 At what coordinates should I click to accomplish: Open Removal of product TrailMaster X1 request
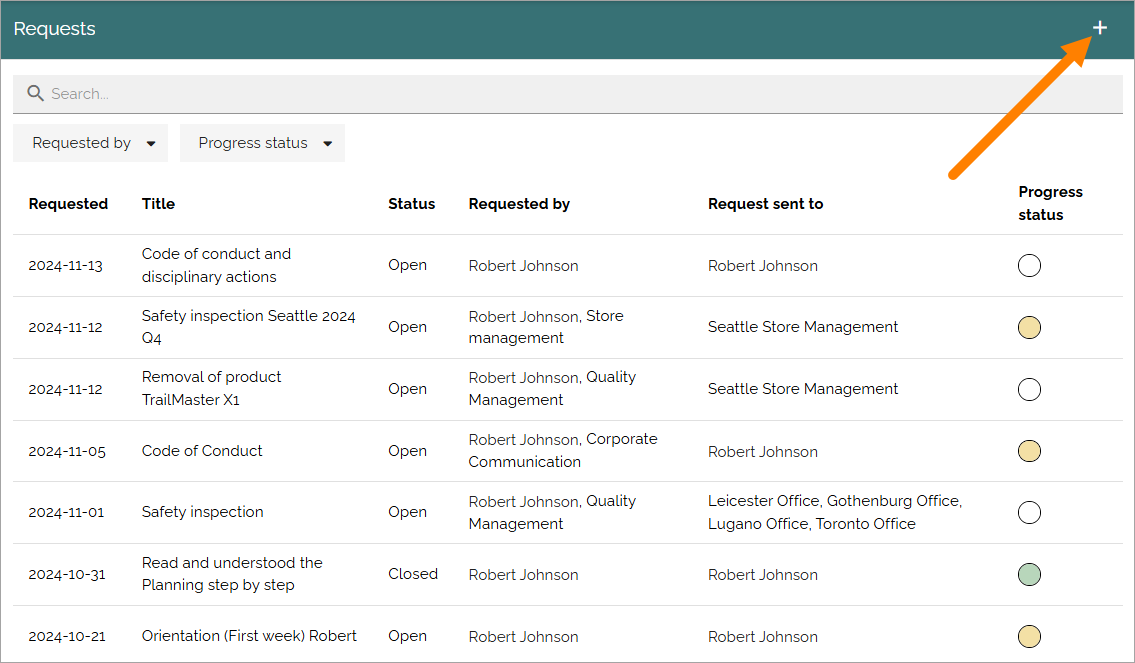pyautogui.click(x=211, y=388)
